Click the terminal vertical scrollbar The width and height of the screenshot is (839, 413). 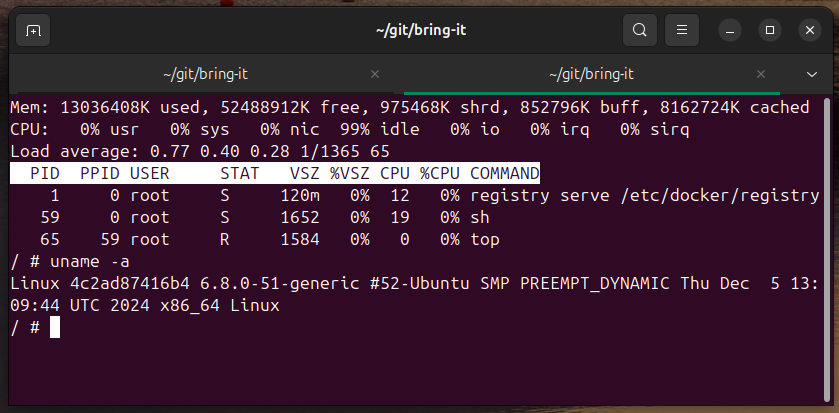click(828, 249)
